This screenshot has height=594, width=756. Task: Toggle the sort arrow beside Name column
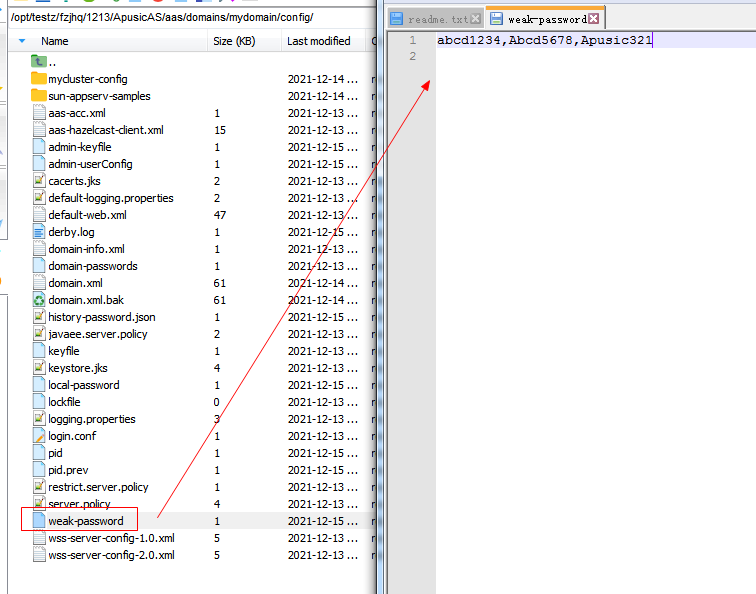[x=22, y=41]
